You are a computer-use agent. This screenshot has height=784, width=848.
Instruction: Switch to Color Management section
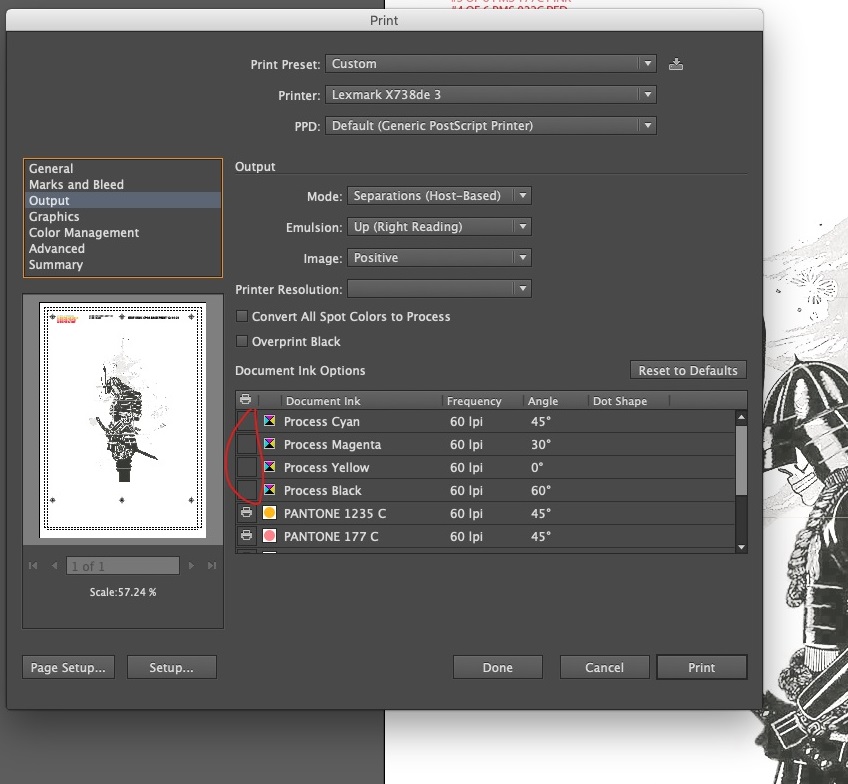[84, 232]
